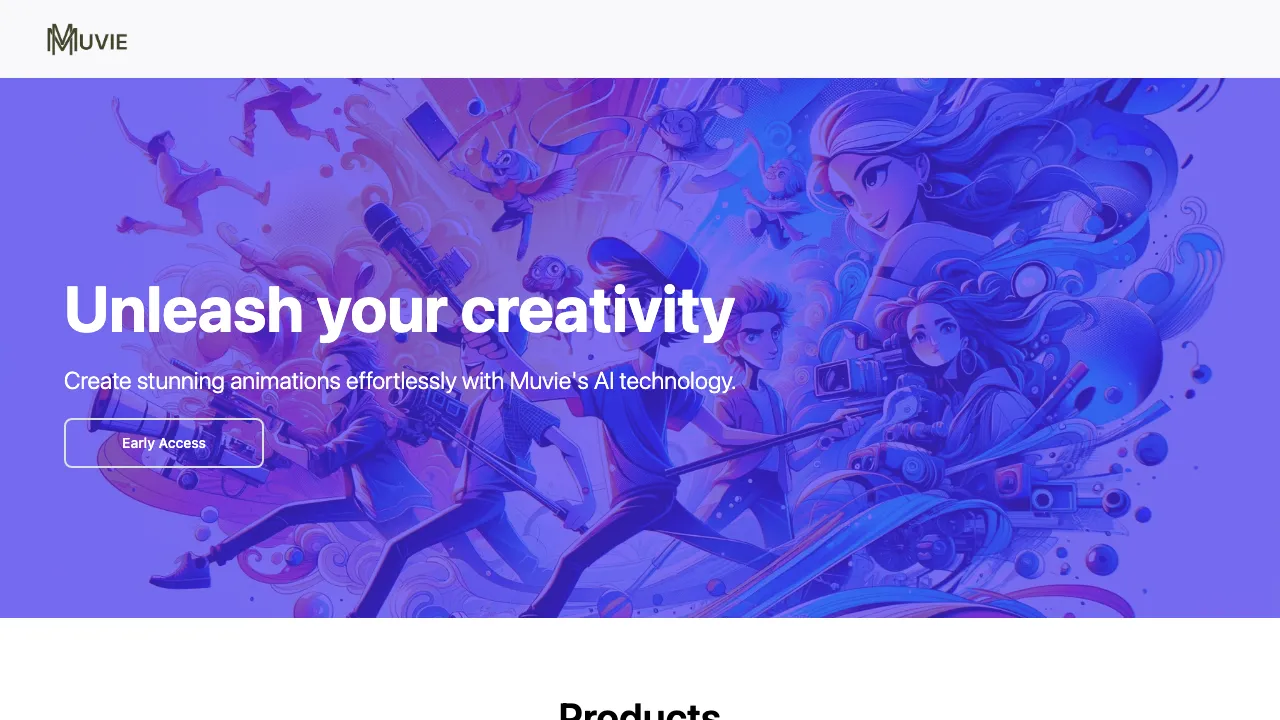Viewport: 1280px width, 720px height.
Task: Click the word "Unleash" in the headline
Action: click(183, 310)
